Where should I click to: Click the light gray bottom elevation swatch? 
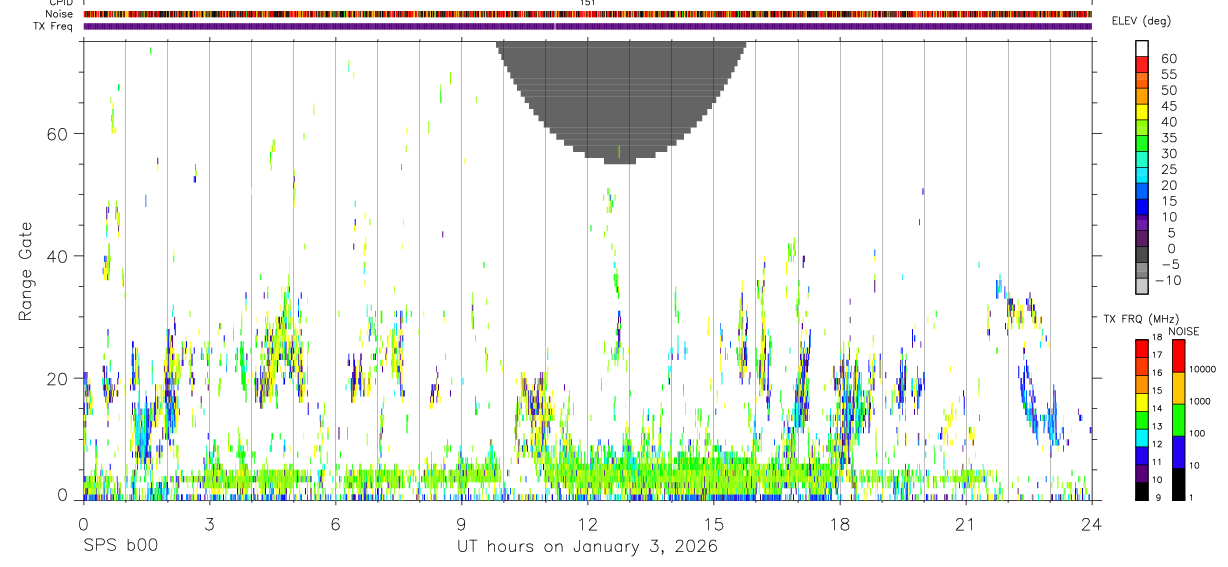pyautogui.click(x=1142, y=287)
